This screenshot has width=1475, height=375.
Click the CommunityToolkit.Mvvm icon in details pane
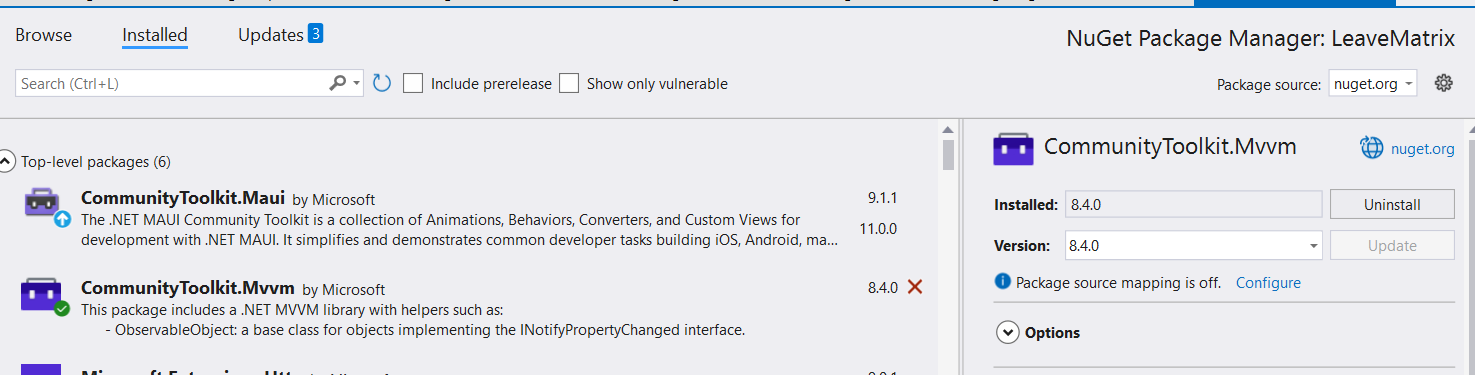1013,148
